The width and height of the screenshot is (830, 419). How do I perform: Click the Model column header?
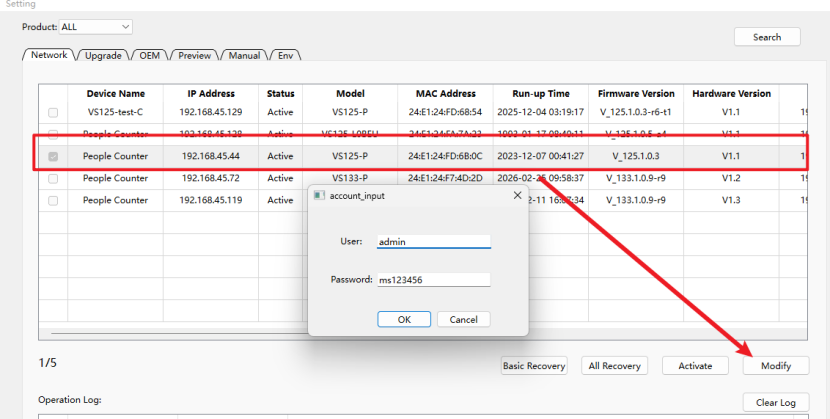pyautogui.click(x=350, y=94)
